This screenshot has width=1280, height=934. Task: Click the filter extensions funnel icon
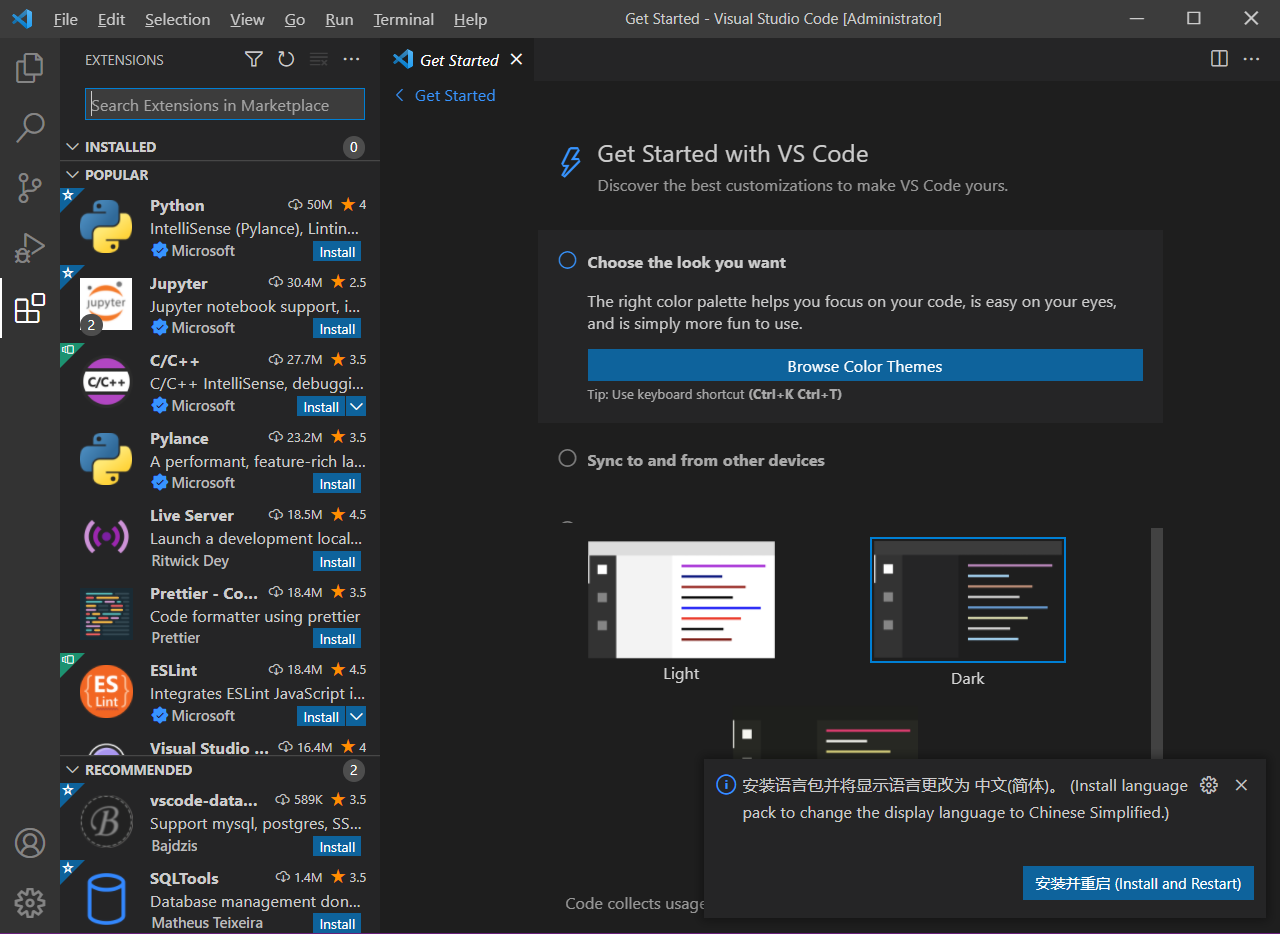pos(254,60)
